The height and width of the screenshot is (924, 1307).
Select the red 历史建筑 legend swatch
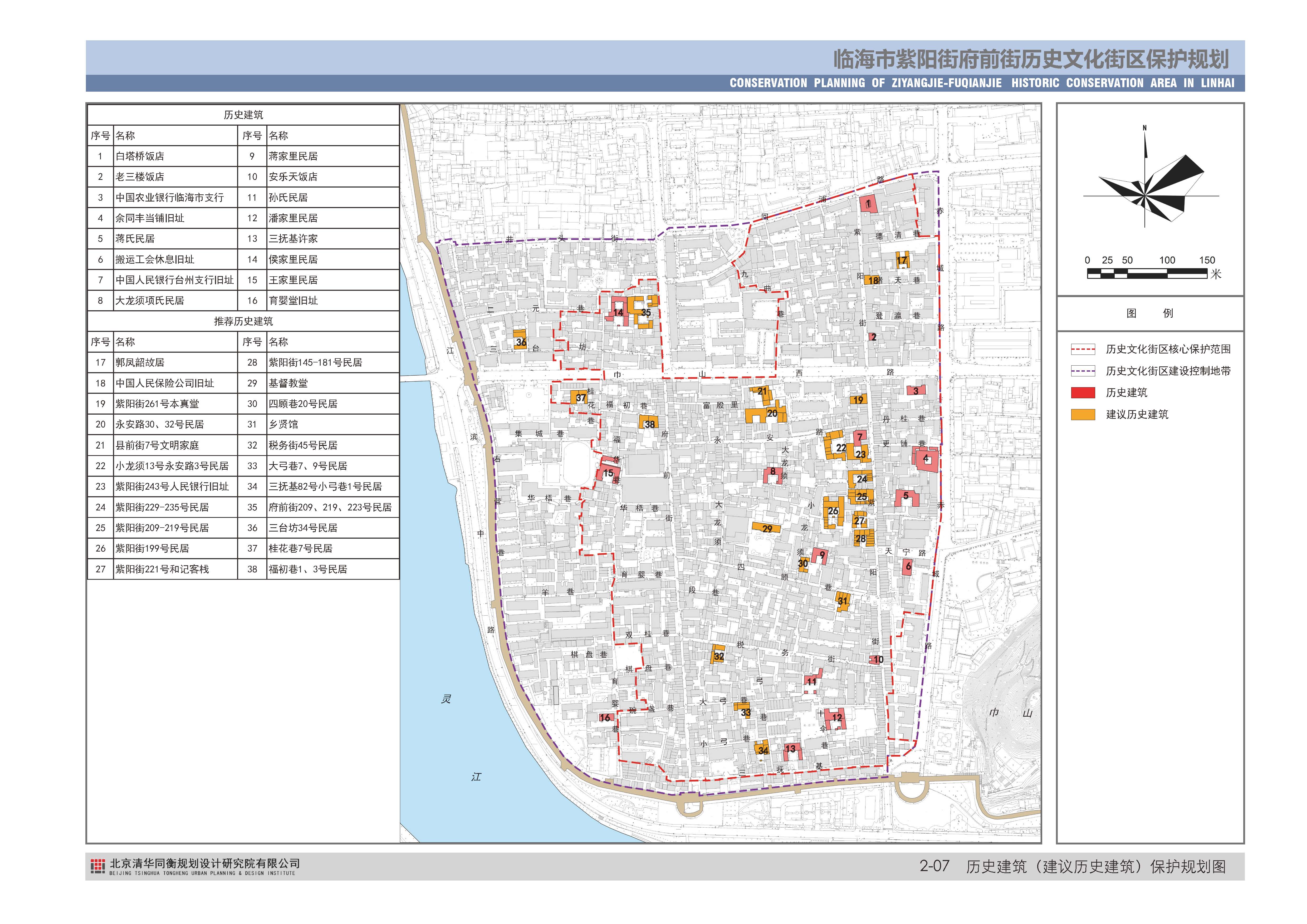[x=1083, y=392]
